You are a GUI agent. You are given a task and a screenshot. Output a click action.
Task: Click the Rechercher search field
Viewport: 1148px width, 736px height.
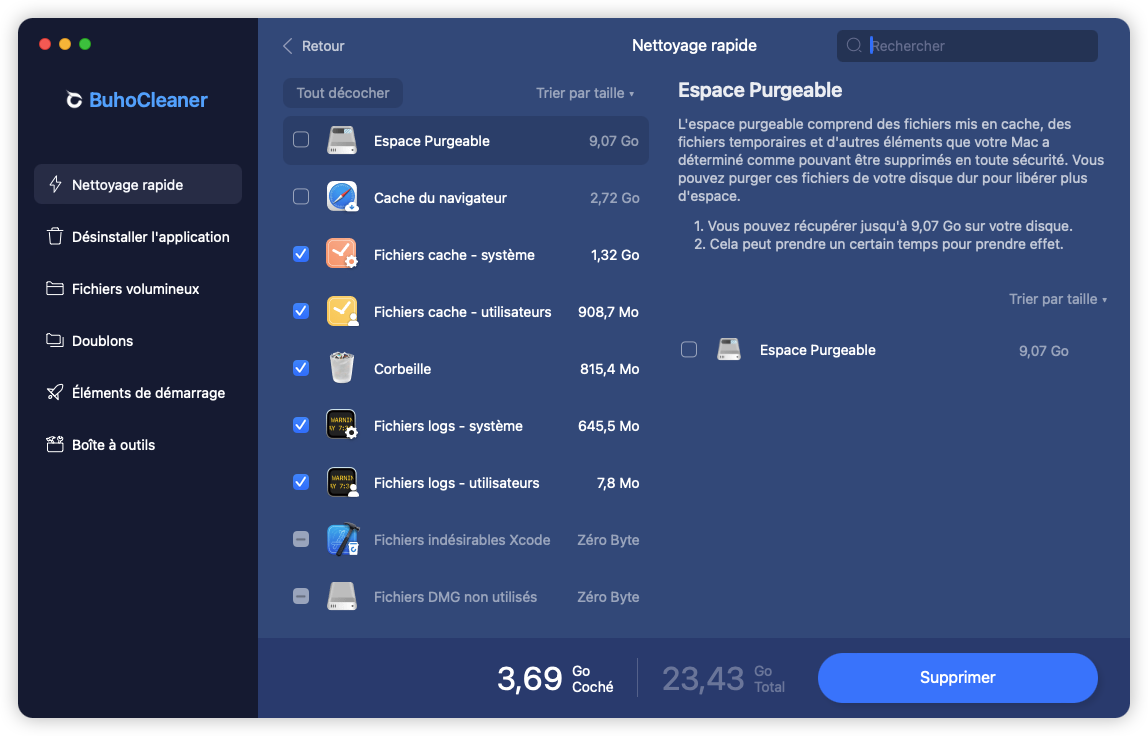(966, 45)
